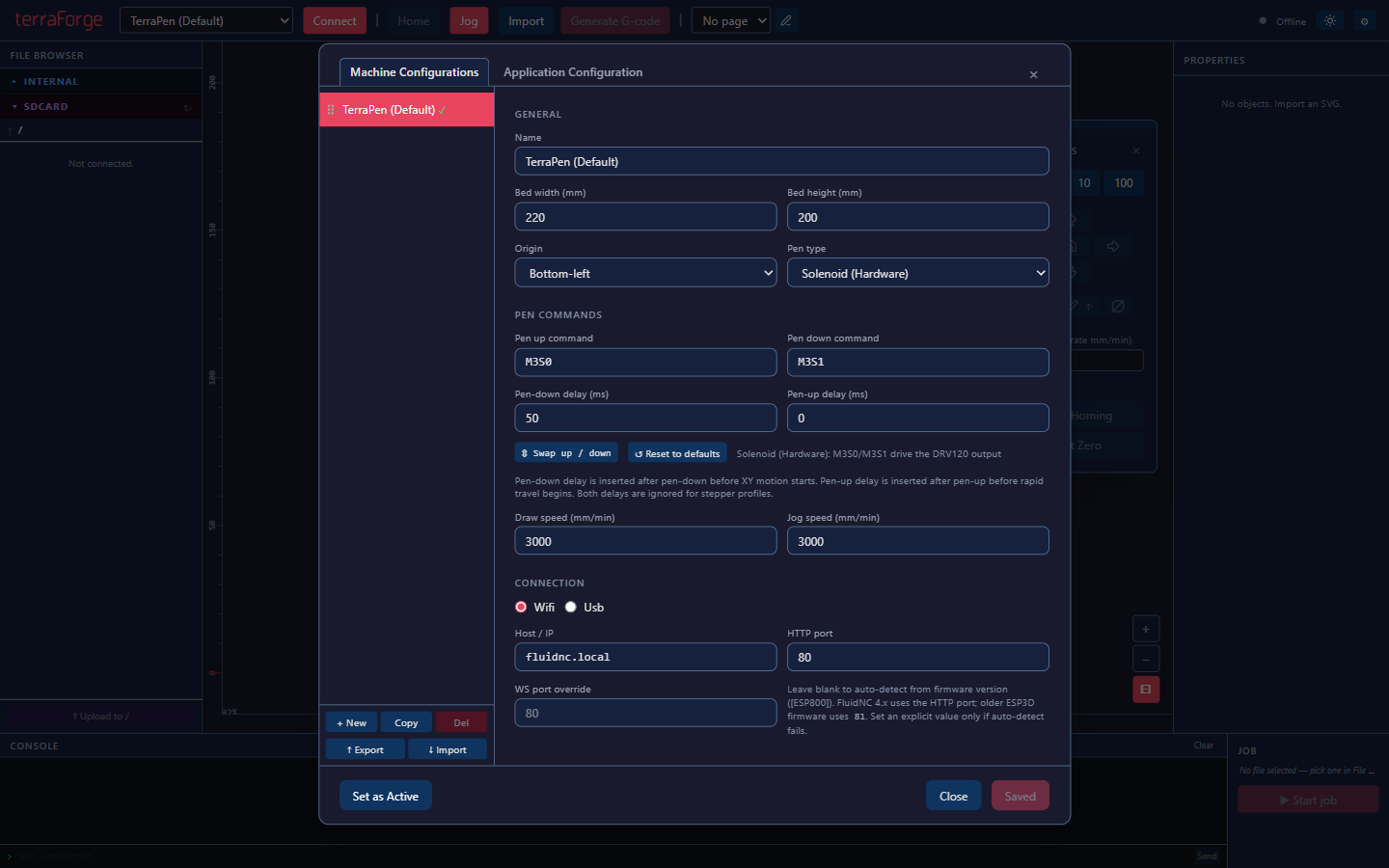This screenshot has width=1389, height=868.
Task: Open the machine profile dropdown in top toolbar
Action: [x=206, y=20]
